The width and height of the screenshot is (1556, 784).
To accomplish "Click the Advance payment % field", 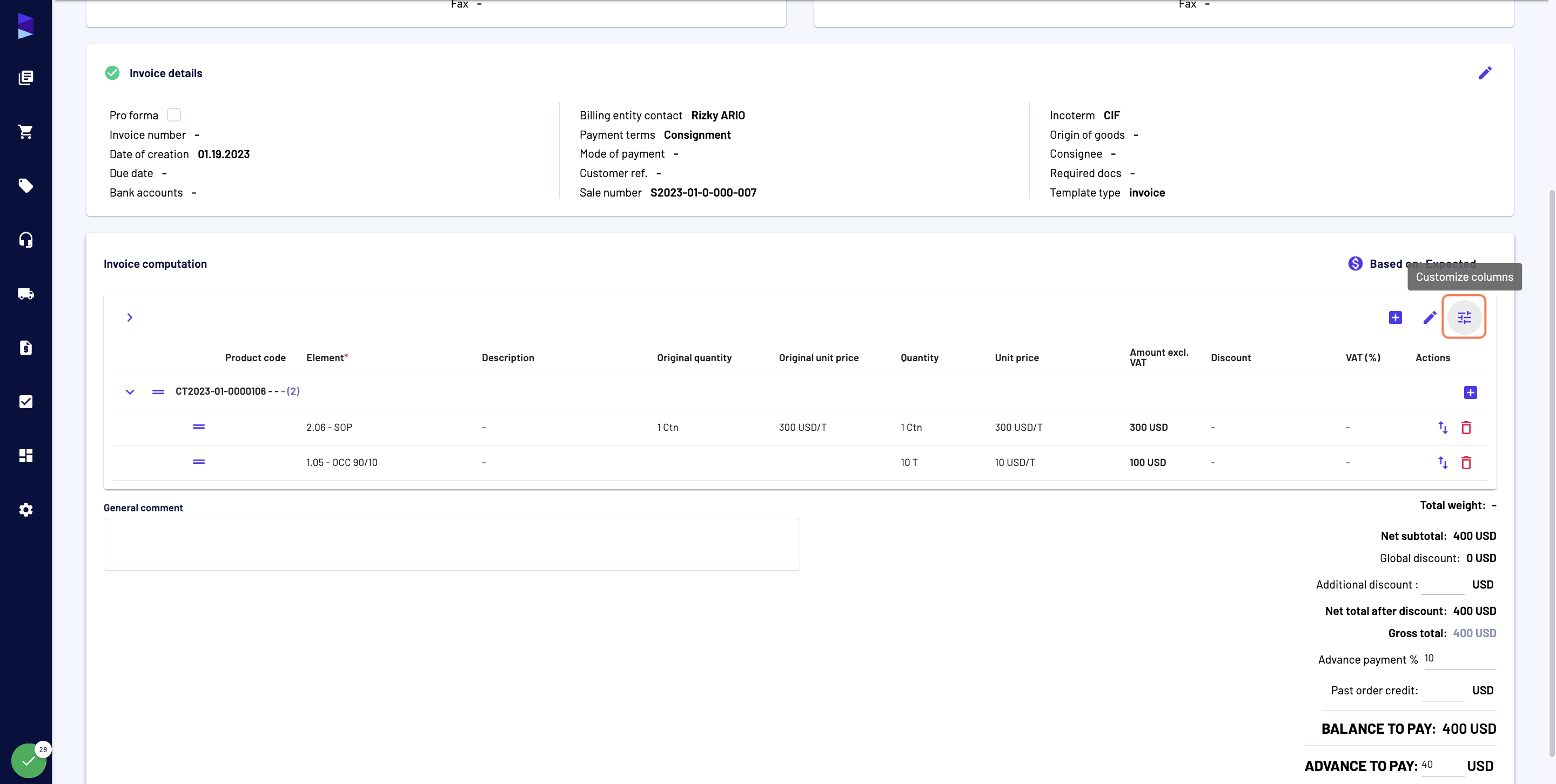I will coord(1459,659).
